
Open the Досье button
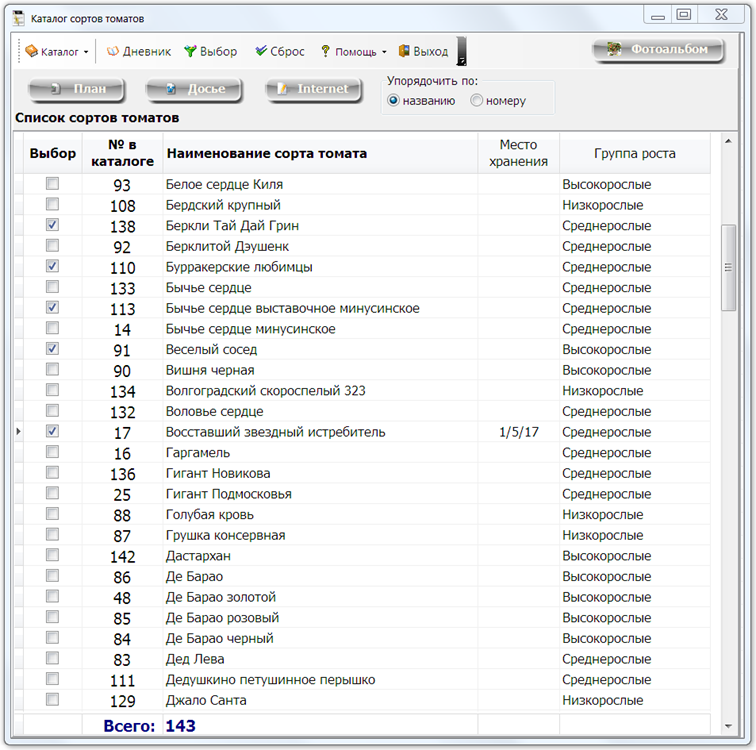pyautogui.click(x=194, y=90)
